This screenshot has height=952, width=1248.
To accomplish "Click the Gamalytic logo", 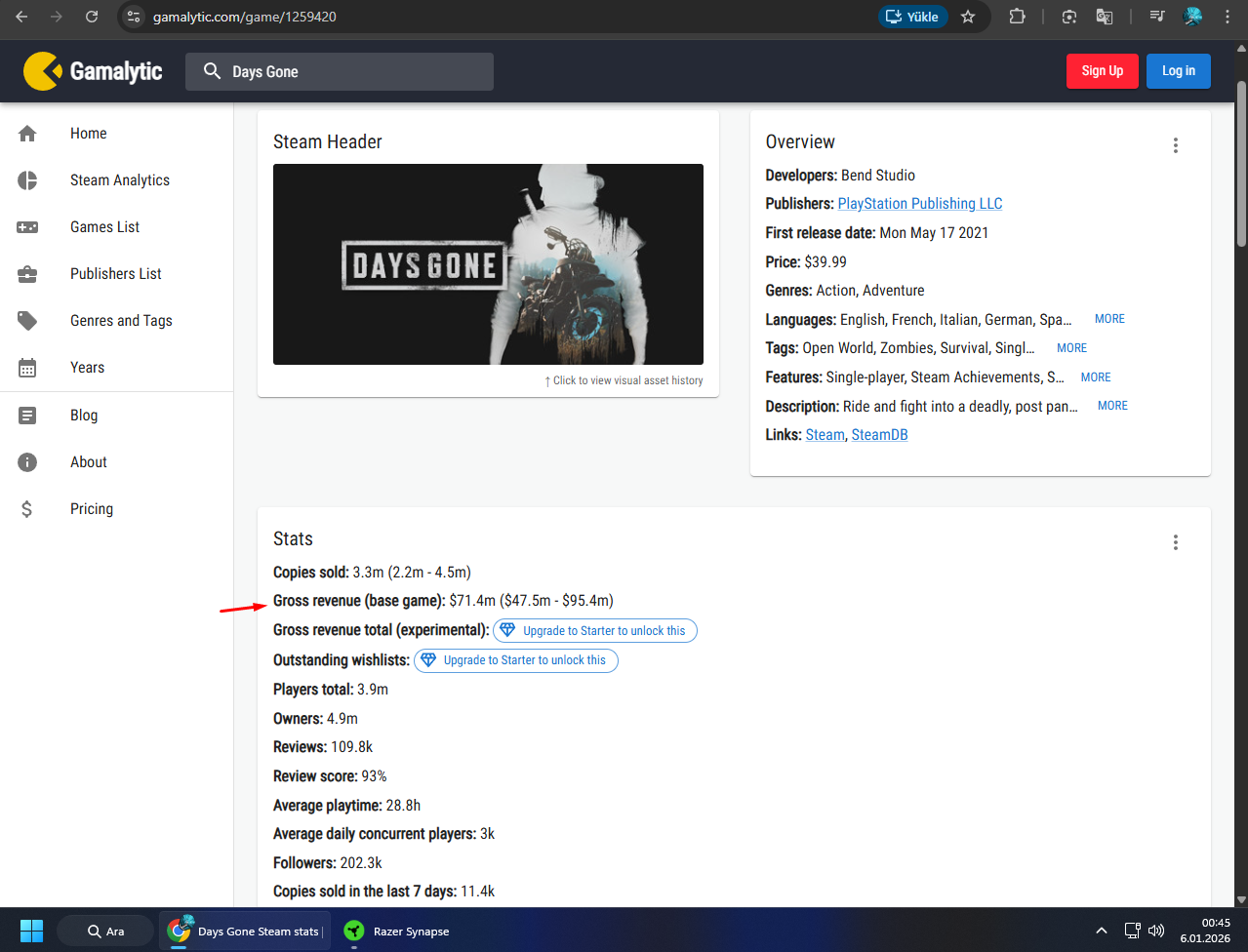I will click(93, 70).
